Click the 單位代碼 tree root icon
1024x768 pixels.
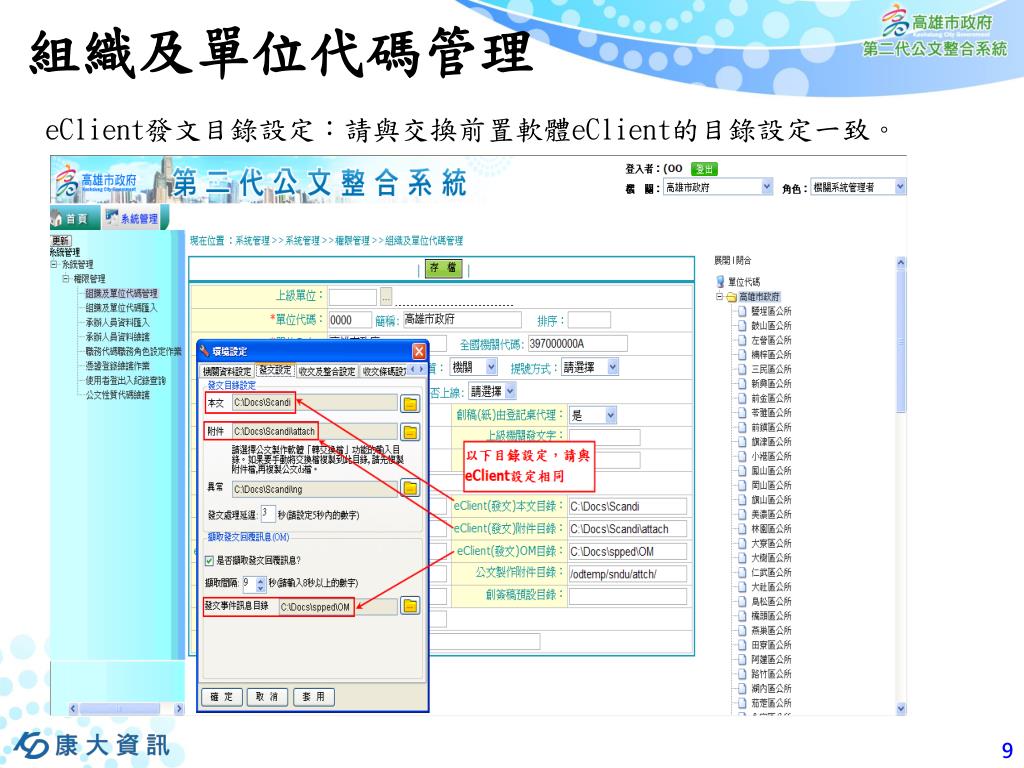(720, 281)
